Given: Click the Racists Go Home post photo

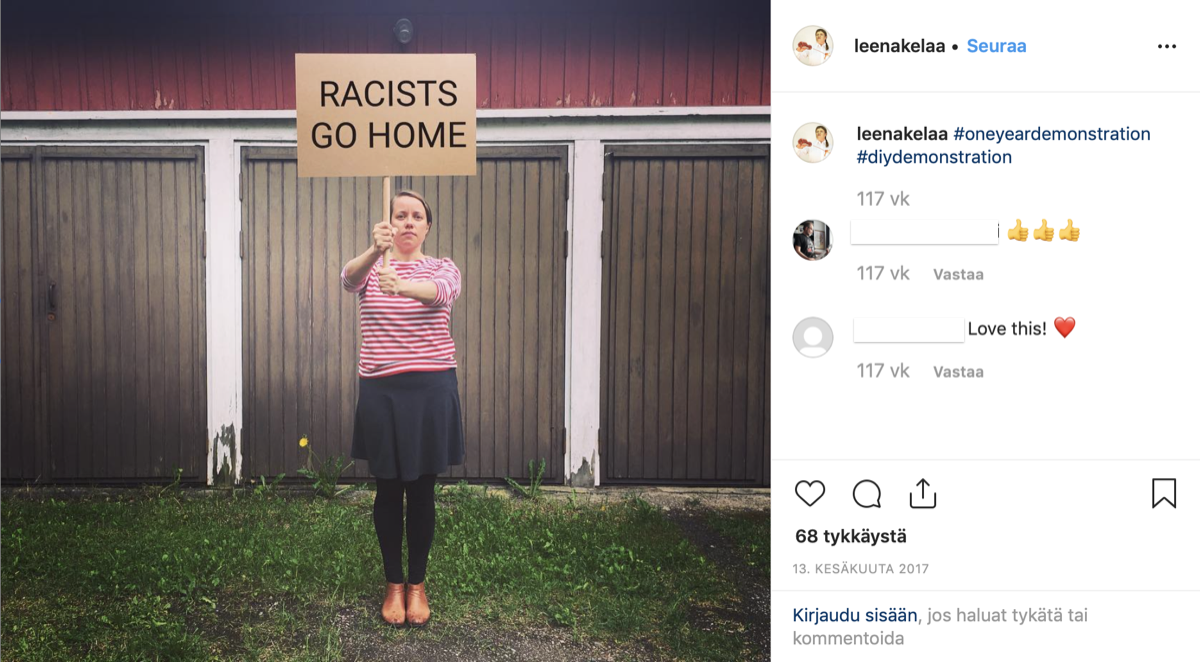Looking at the screenshot, I should pyautogui.click(x=385, y=331).
